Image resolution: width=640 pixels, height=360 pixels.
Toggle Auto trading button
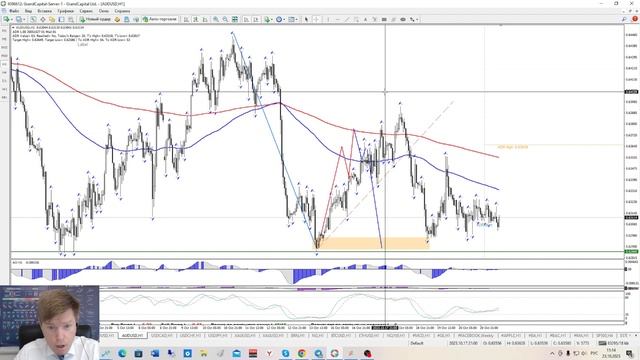tap(160, 19)
